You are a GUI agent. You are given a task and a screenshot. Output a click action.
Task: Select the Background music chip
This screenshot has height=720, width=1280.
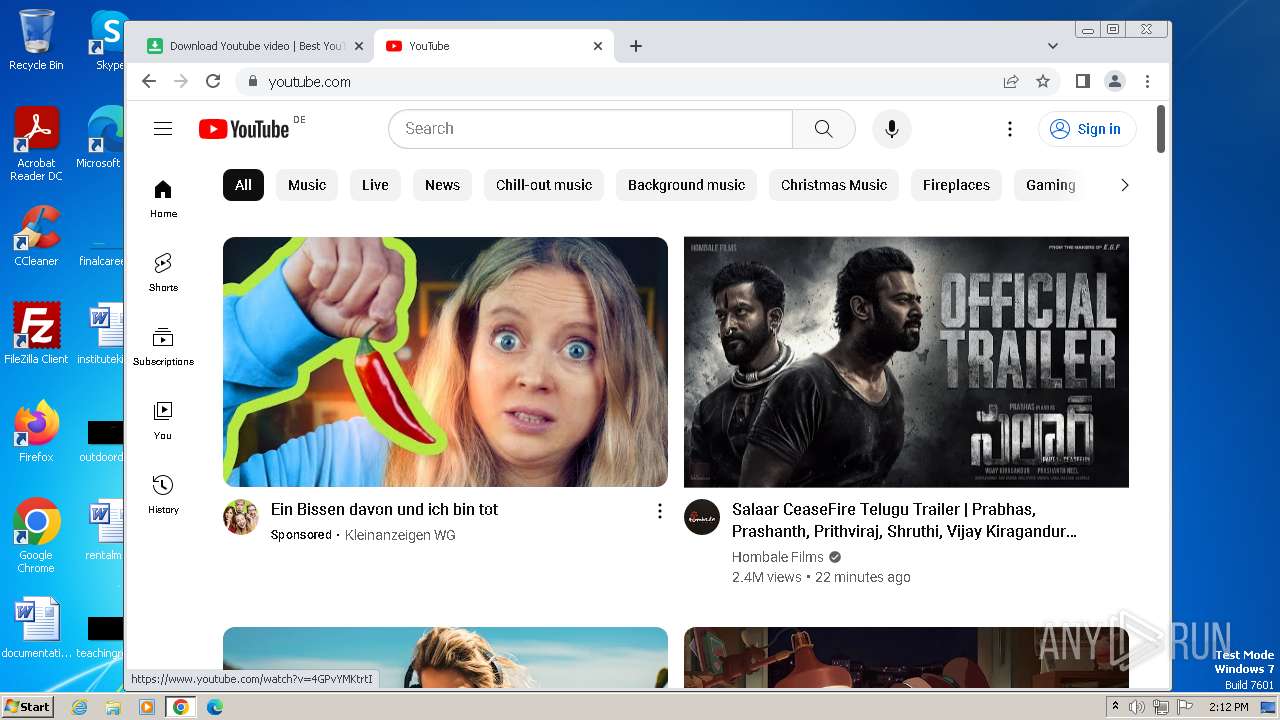pos(686,185)
